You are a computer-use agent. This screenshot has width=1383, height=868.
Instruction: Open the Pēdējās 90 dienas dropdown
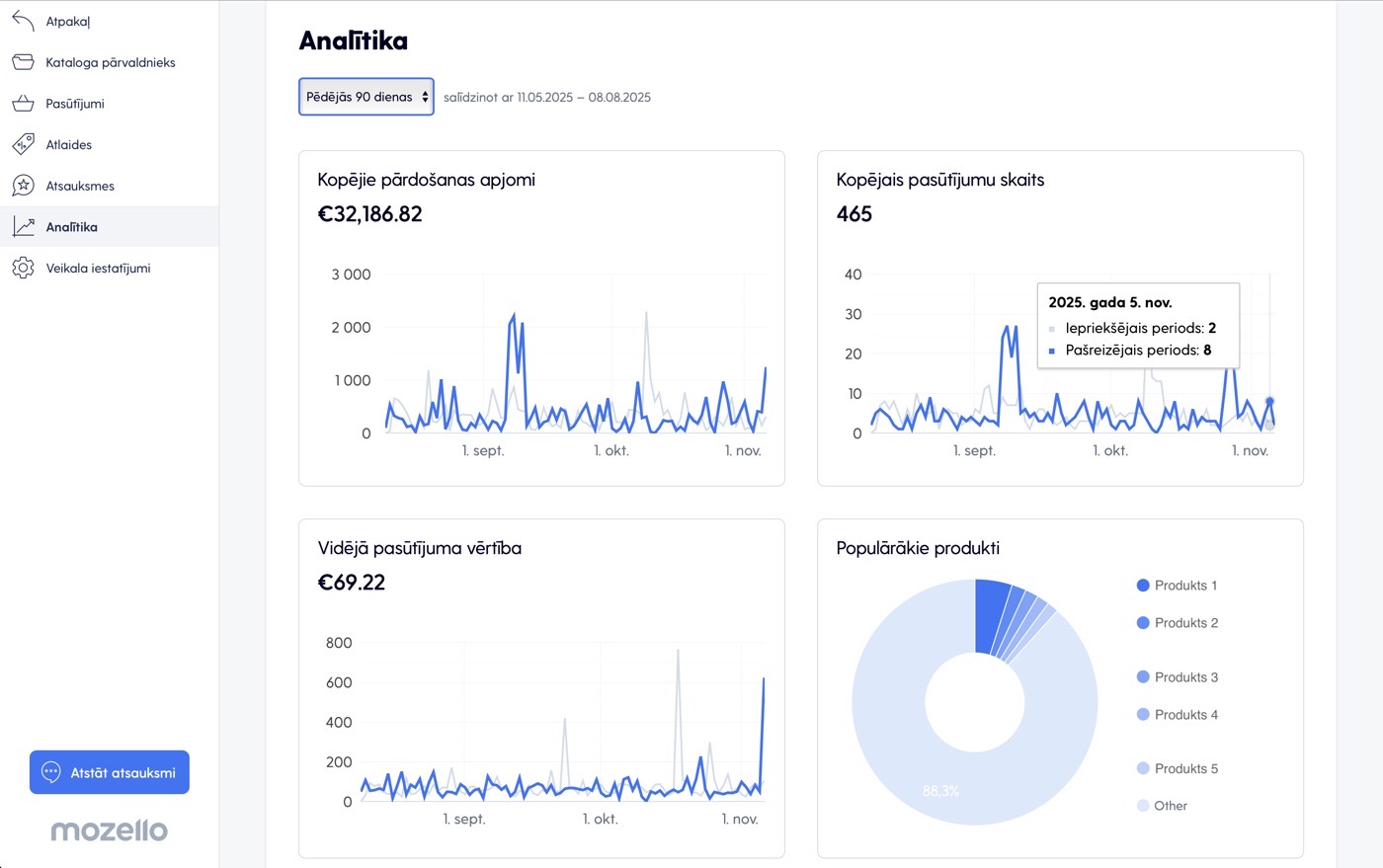(x=366, y=97)
